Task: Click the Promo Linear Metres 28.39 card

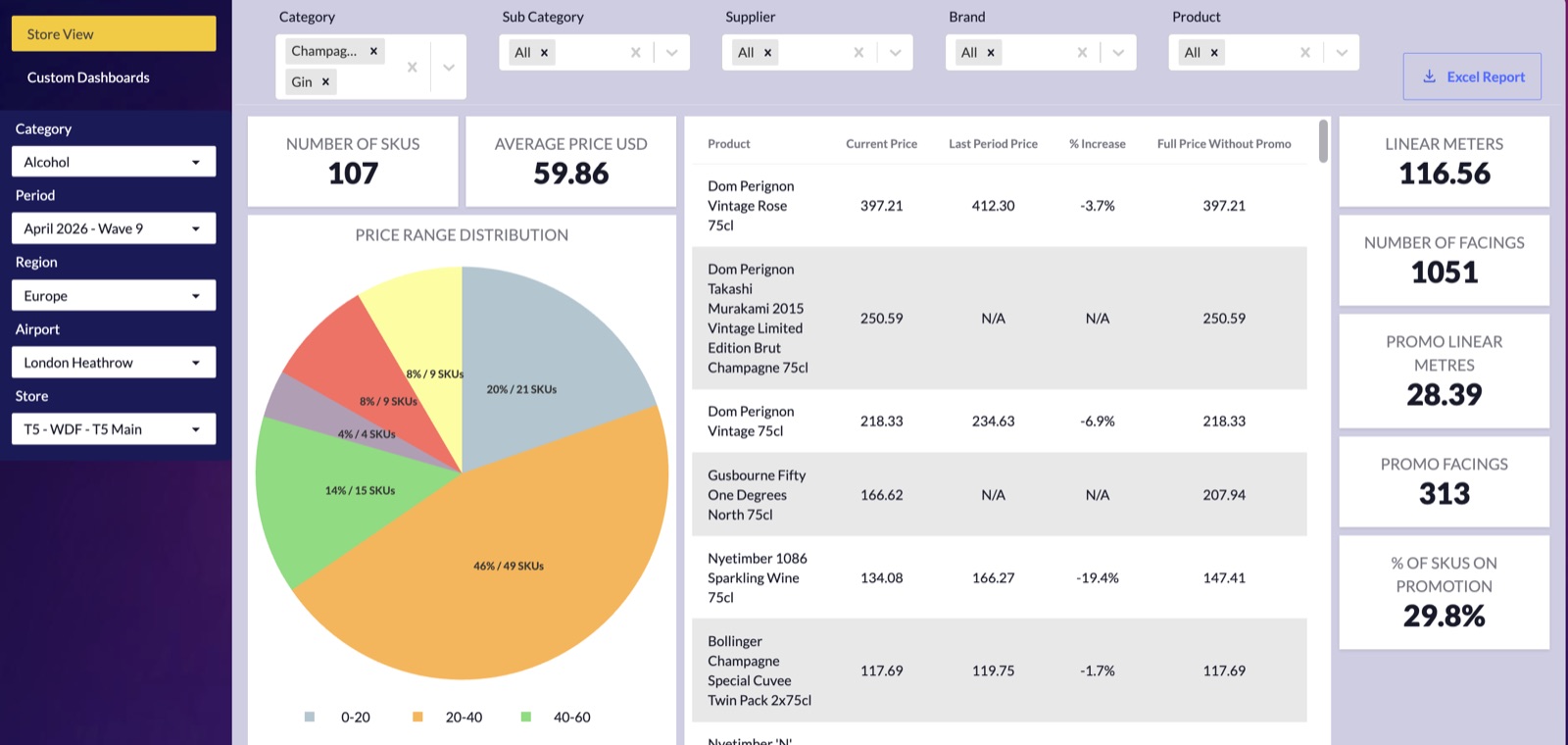Action: point(1445,371)
